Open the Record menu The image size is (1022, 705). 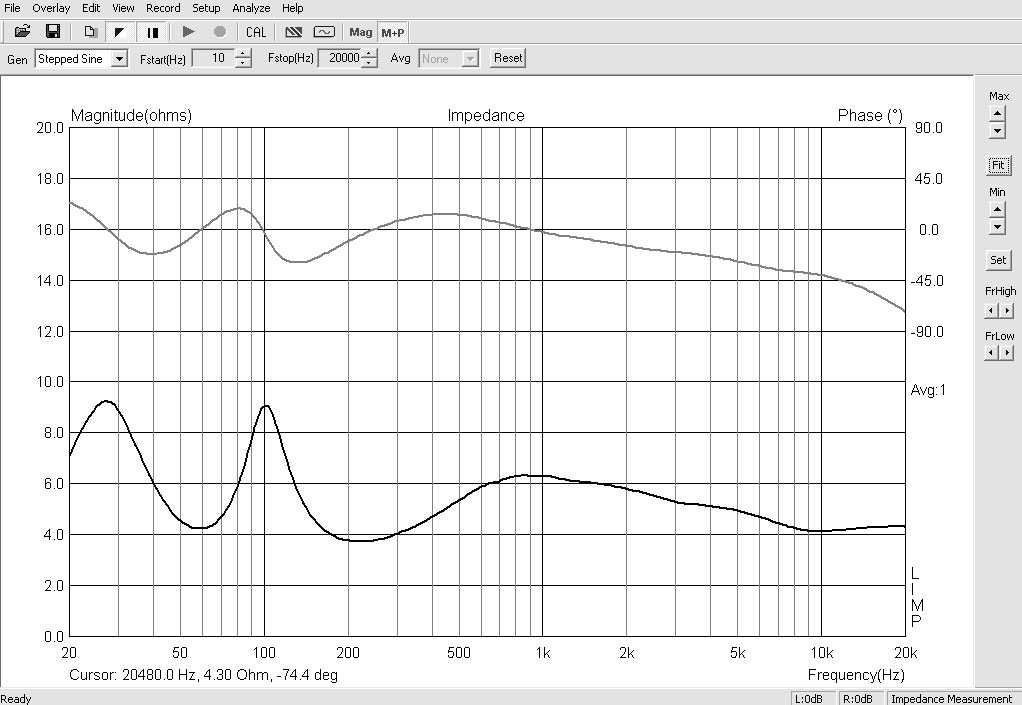click(x=163, y=8)
